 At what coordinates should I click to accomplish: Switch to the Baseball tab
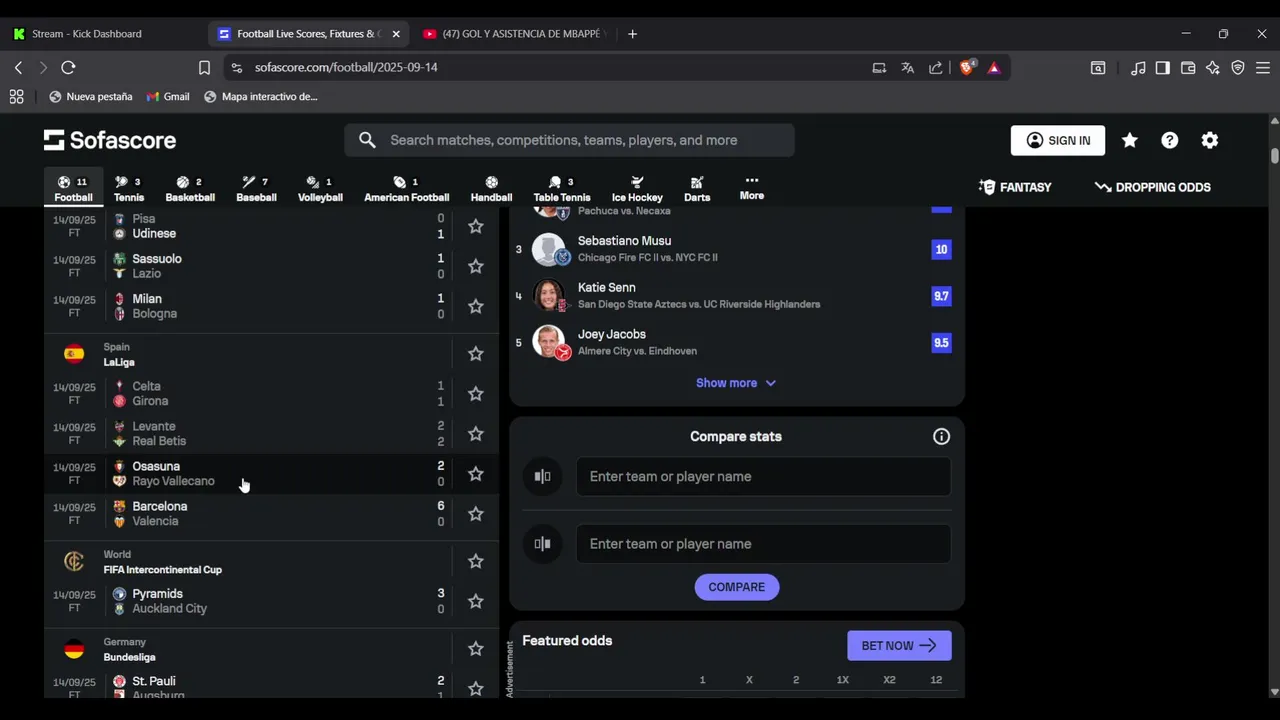point(256,189)
